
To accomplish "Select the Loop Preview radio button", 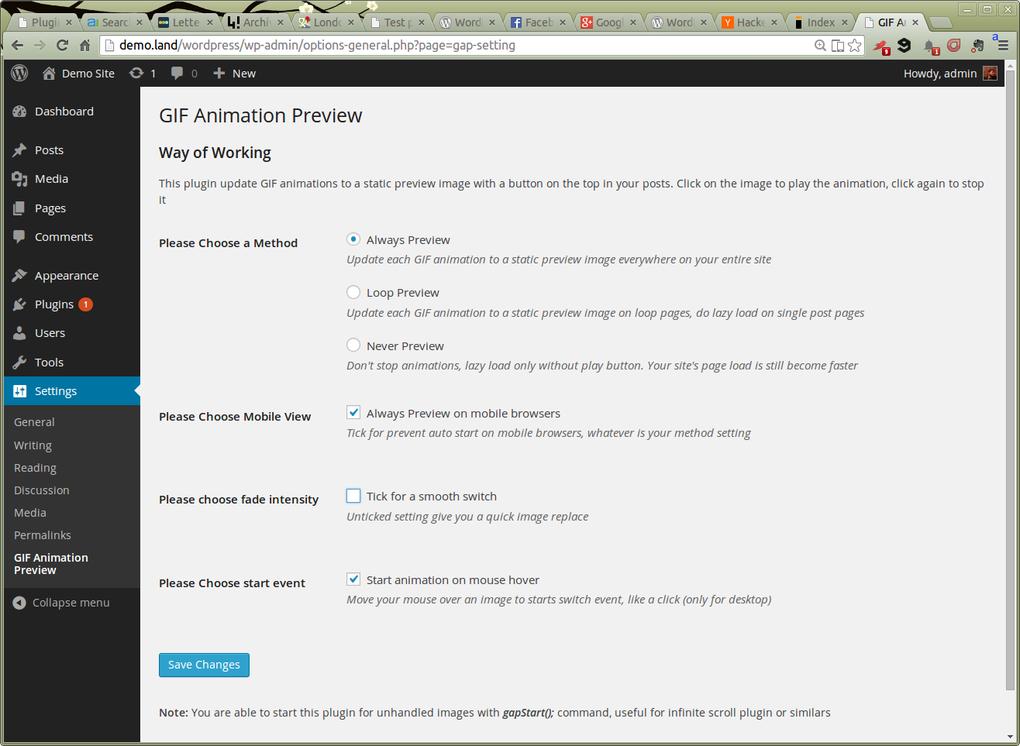I will (353, 292).
